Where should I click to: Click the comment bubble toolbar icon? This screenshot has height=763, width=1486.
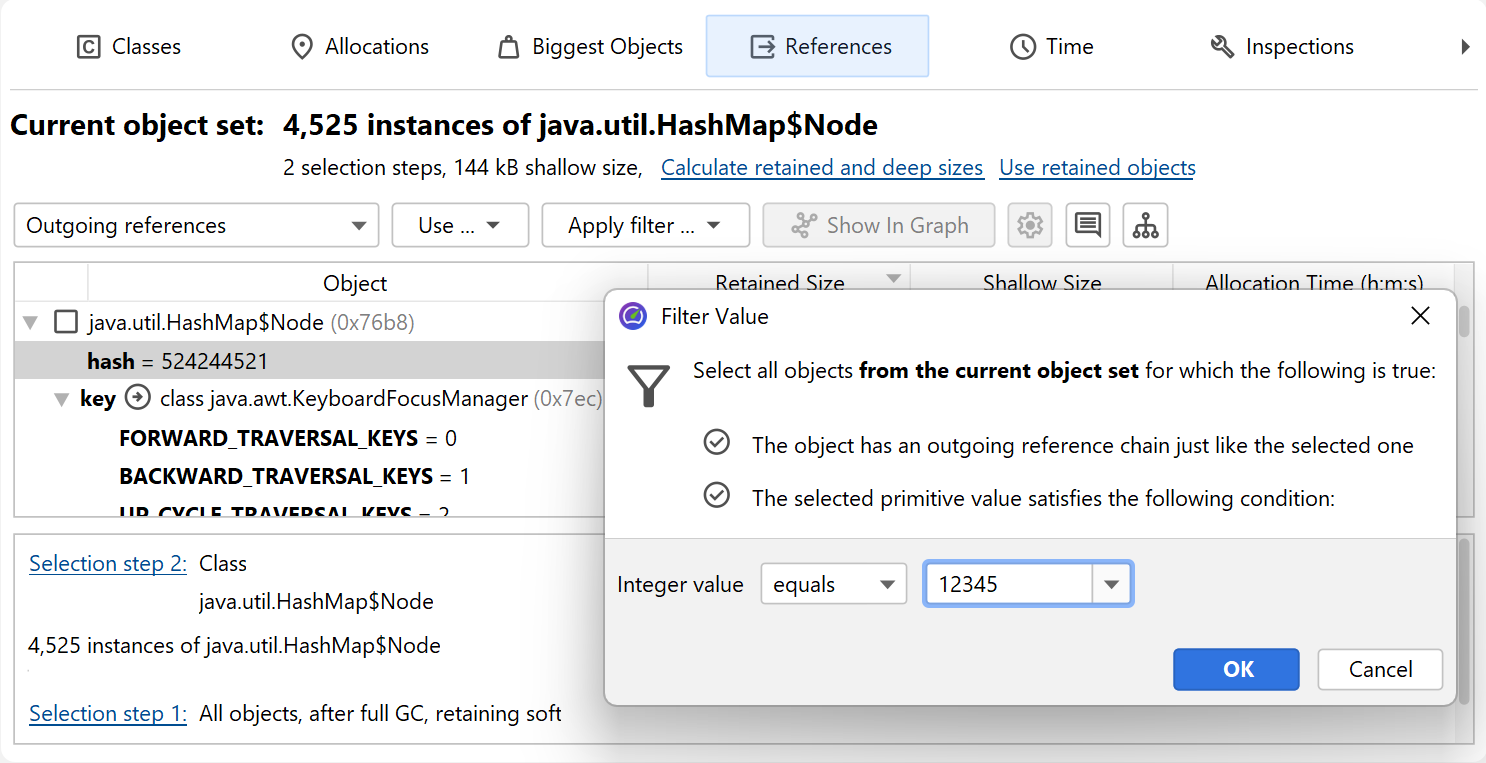[x=1087, y=226]
